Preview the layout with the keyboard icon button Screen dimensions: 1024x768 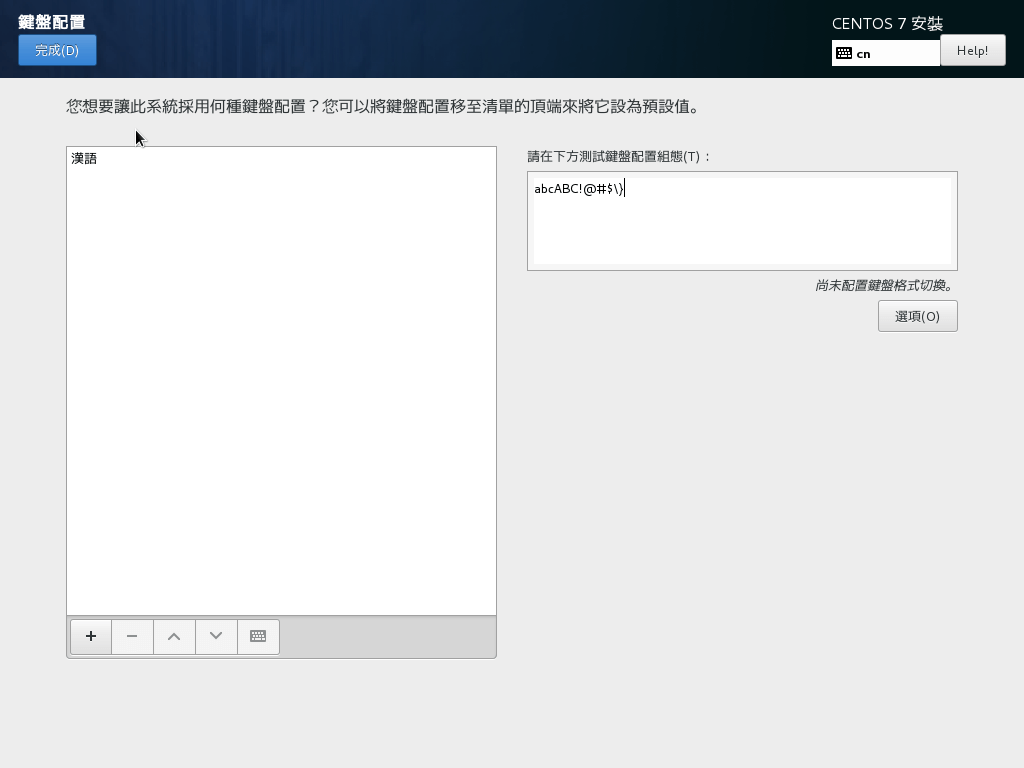tap(258, 636)
